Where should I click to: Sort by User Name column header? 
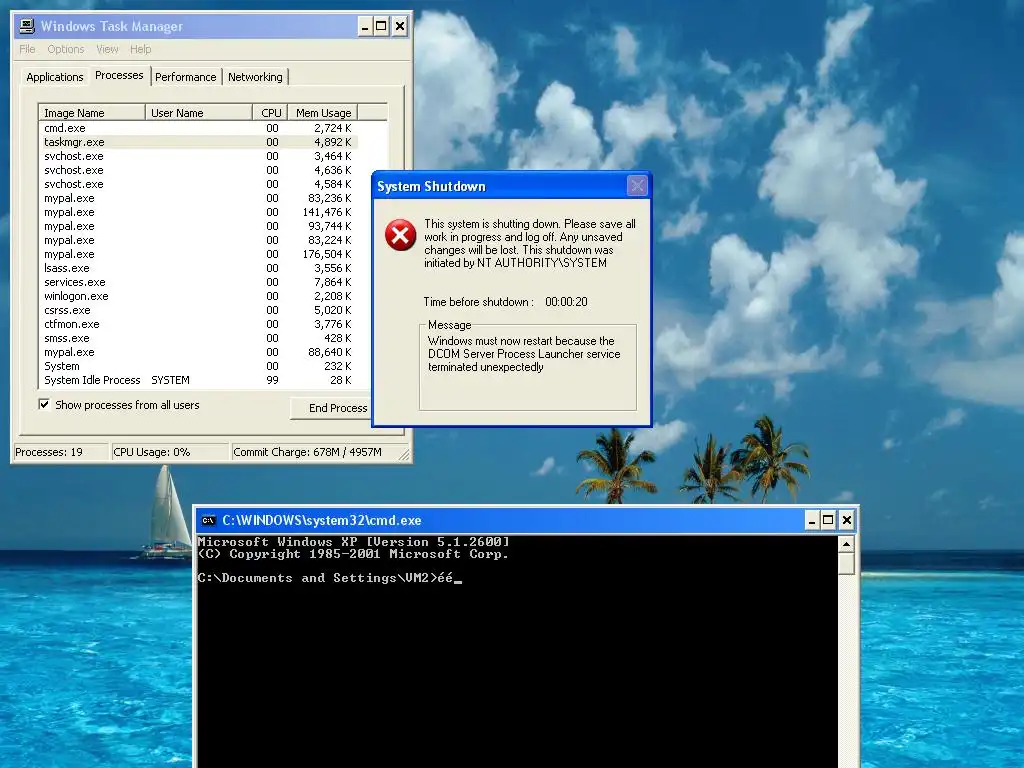(x=199, y=113)
